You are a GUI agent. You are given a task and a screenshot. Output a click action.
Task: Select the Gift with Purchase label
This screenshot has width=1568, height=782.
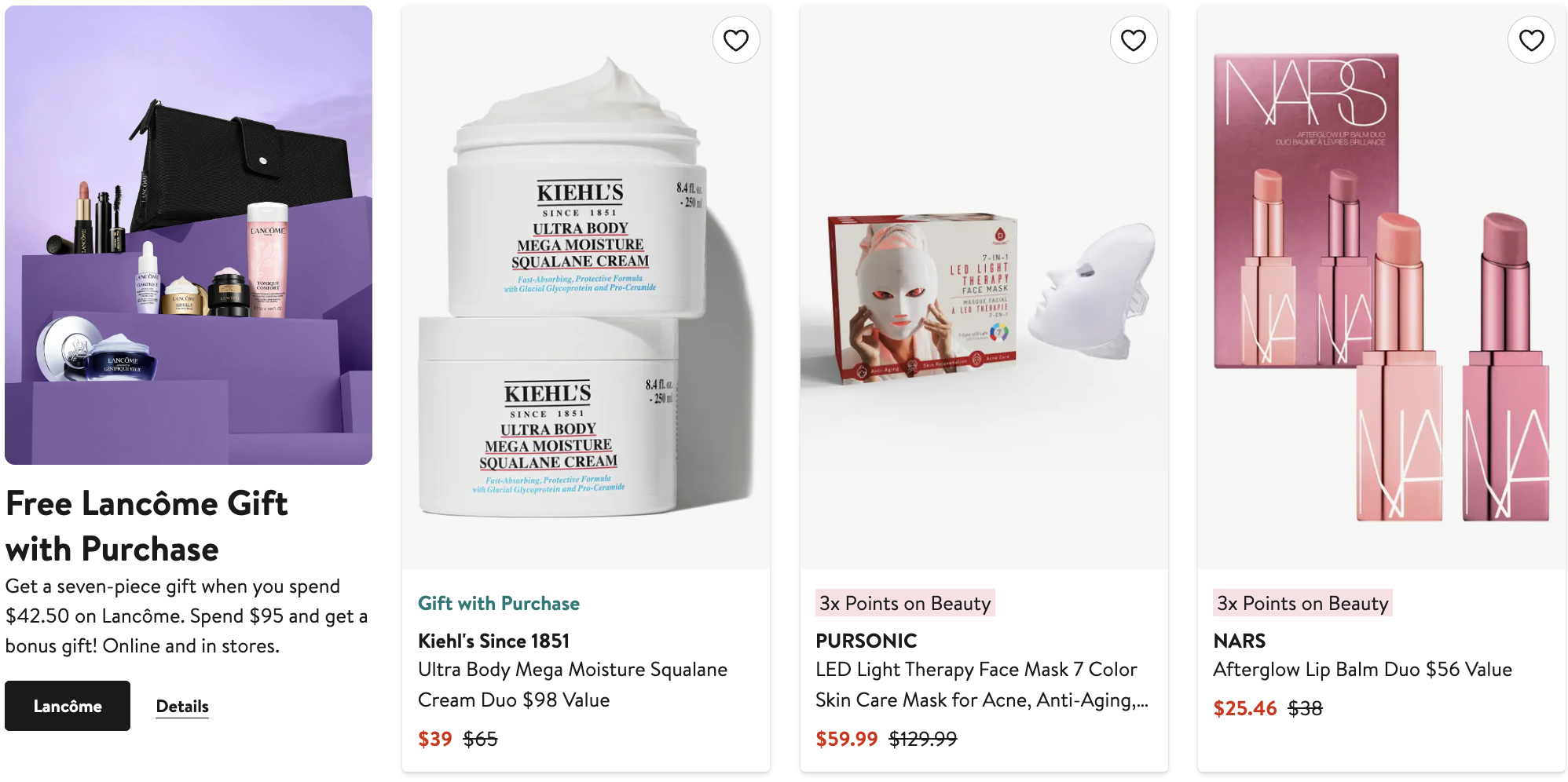(499, 603)
